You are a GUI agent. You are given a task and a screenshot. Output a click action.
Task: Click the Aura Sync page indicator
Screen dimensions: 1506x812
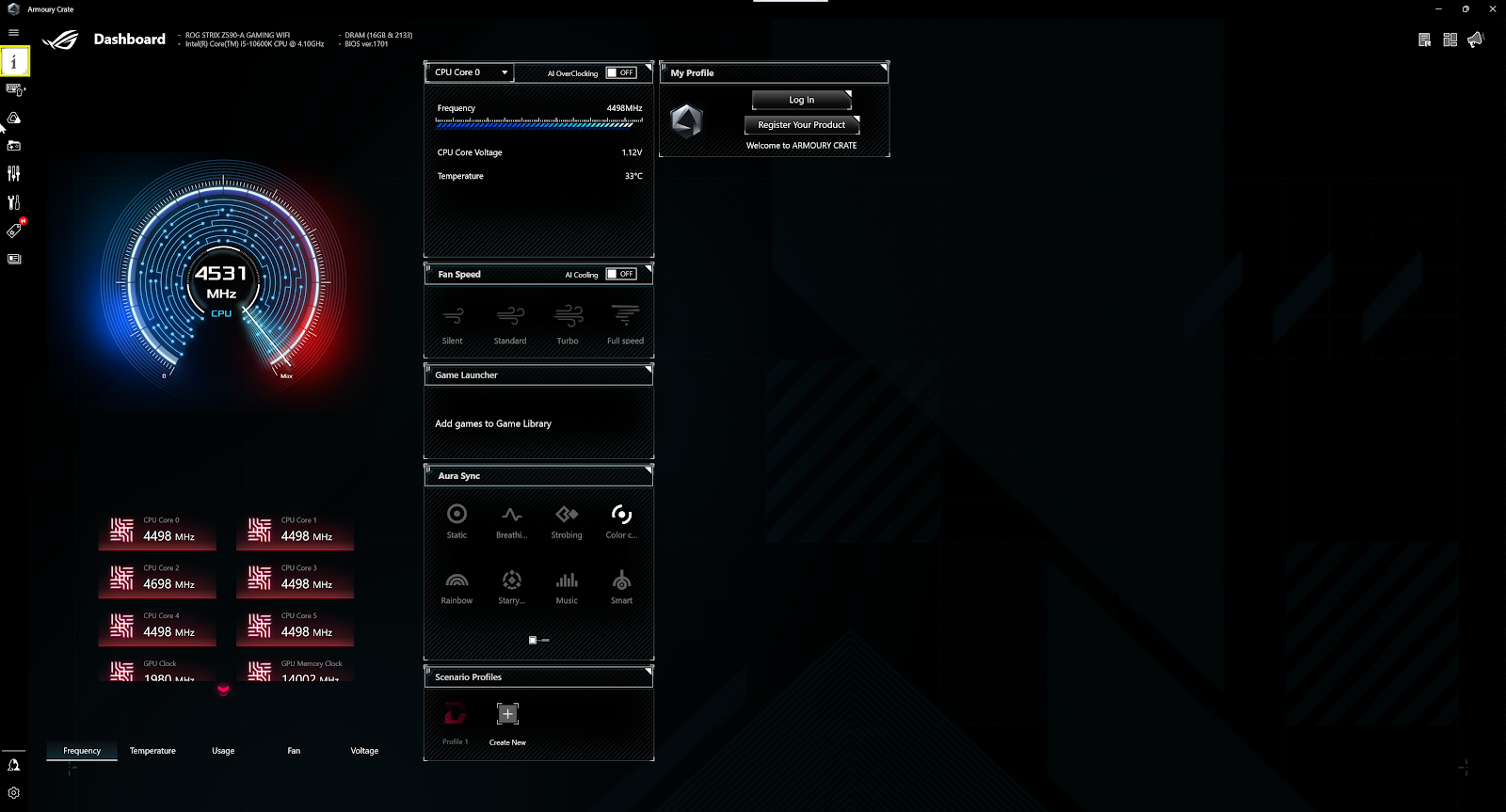pyautogui.click(x=539, y=640)
